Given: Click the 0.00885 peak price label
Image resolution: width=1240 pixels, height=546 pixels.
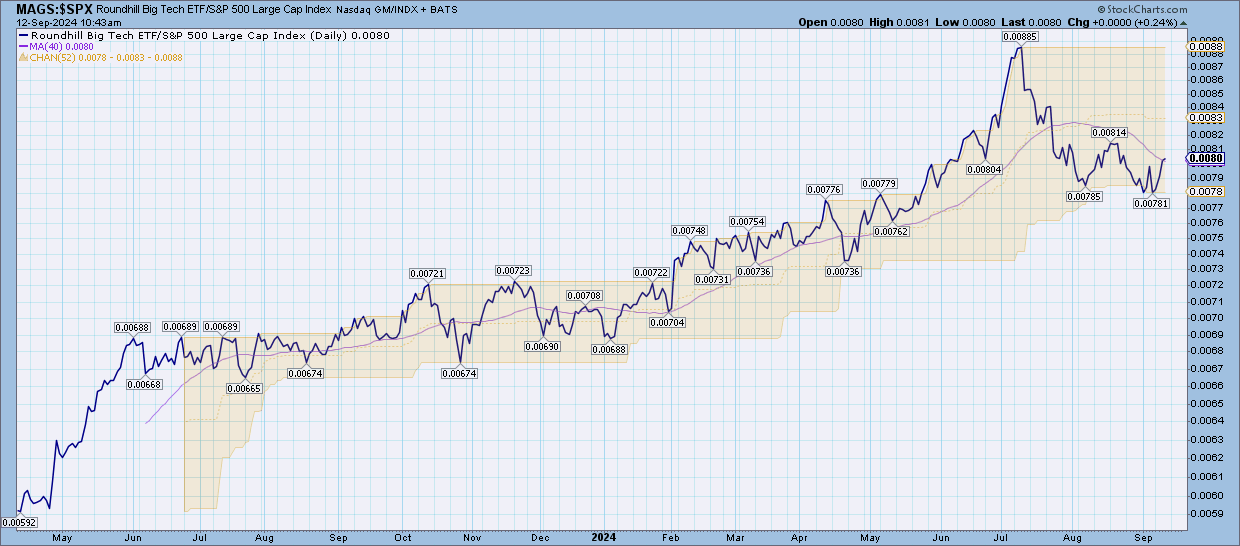Looking at the screenshot, I should (x=1020, y=36).
